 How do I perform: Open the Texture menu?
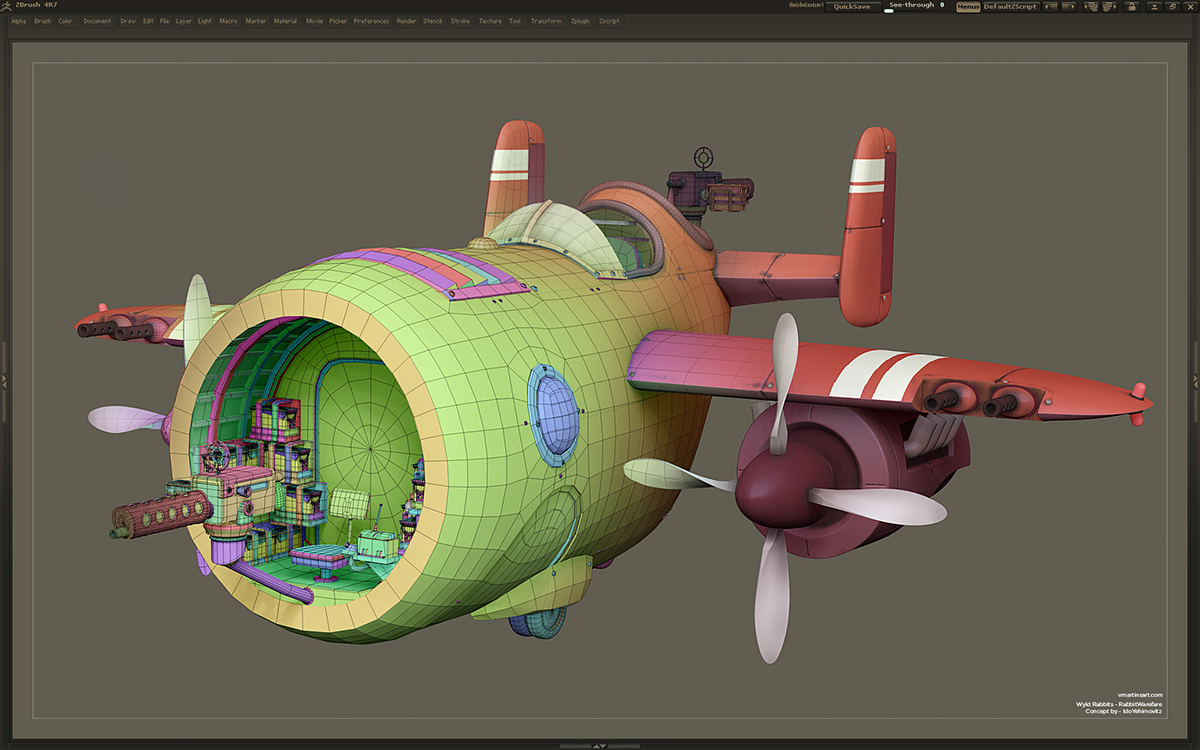tap(490, 21)
